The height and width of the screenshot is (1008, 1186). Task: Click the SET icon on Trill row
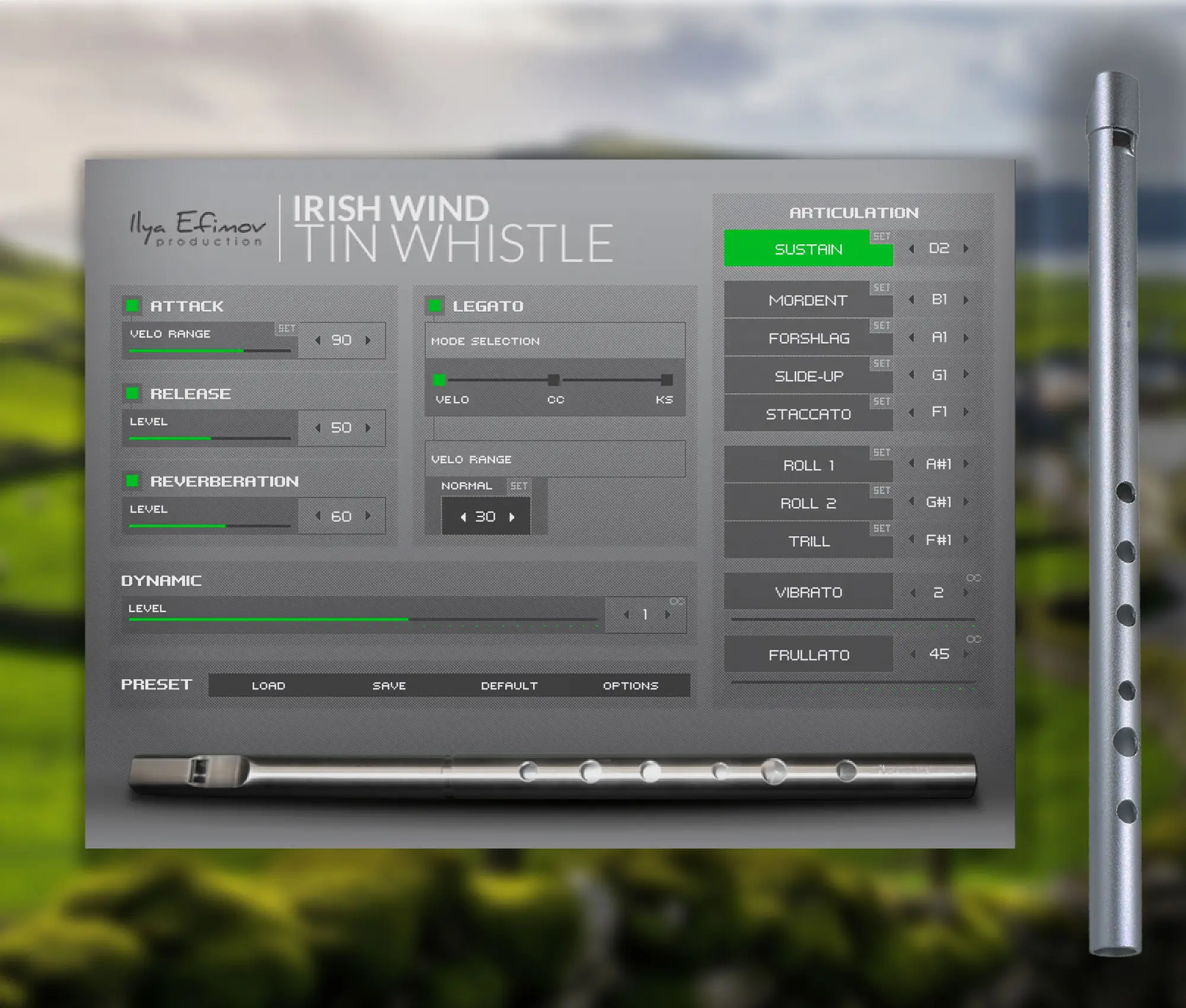pos(881,528)
